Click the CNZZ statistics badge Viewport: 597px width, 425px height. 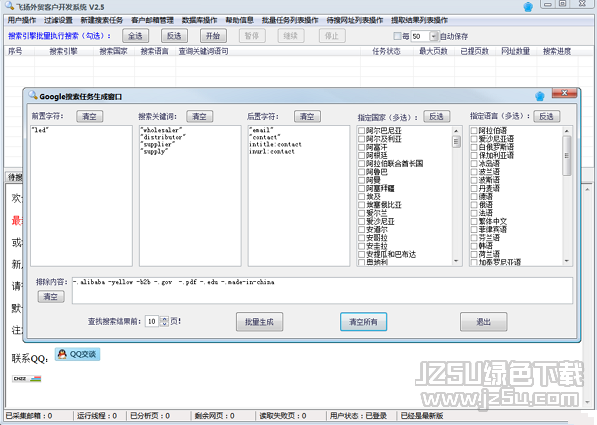[26, 379]
